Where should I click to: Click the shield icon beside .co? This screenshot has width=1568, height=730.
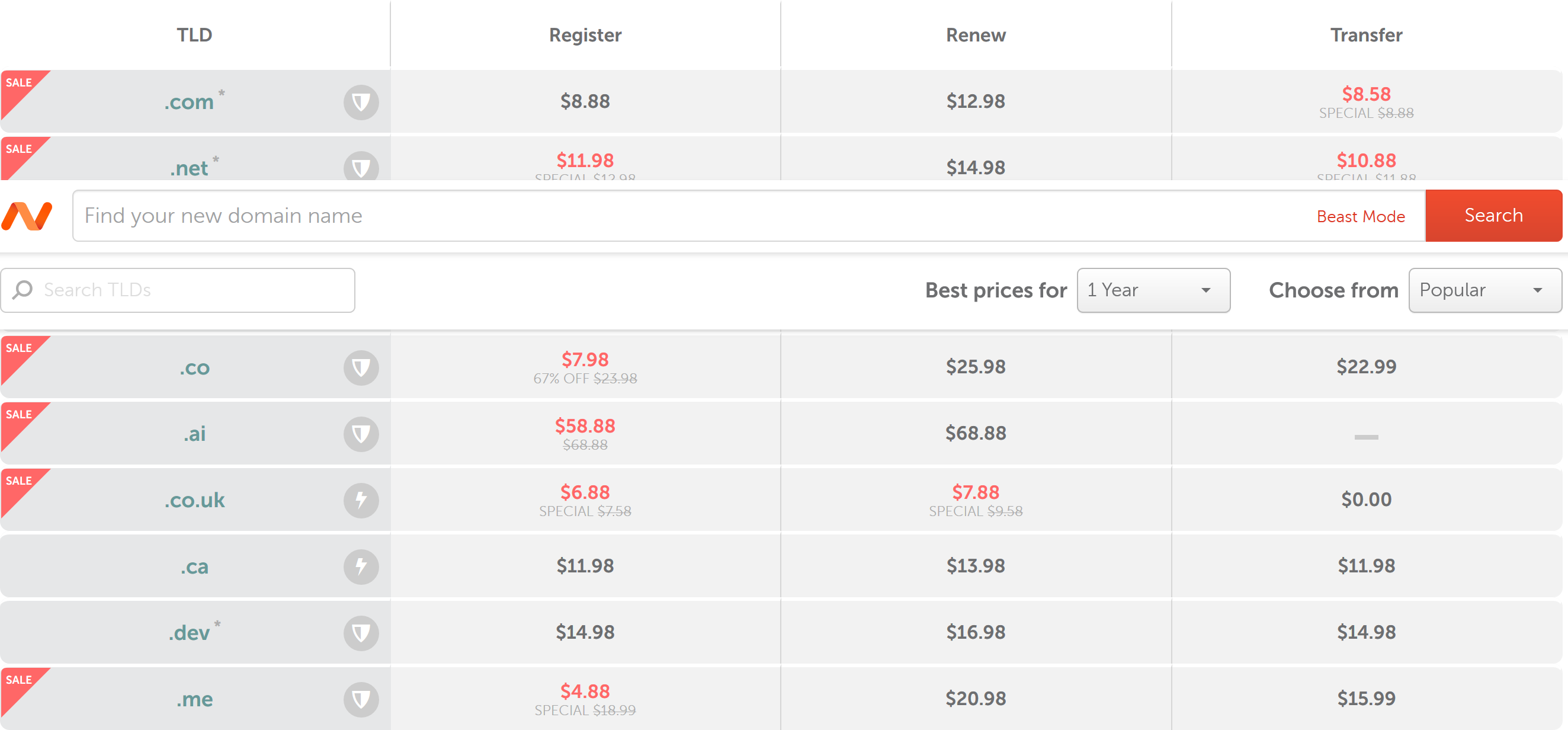point(361,367)
